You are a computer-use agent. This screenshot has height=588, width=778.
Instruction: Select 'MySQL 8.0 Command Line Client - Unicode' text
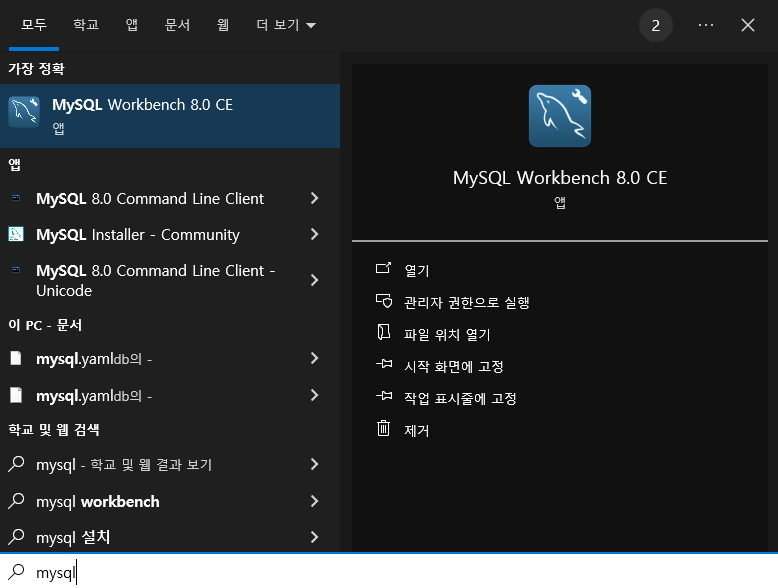point(155,280)
